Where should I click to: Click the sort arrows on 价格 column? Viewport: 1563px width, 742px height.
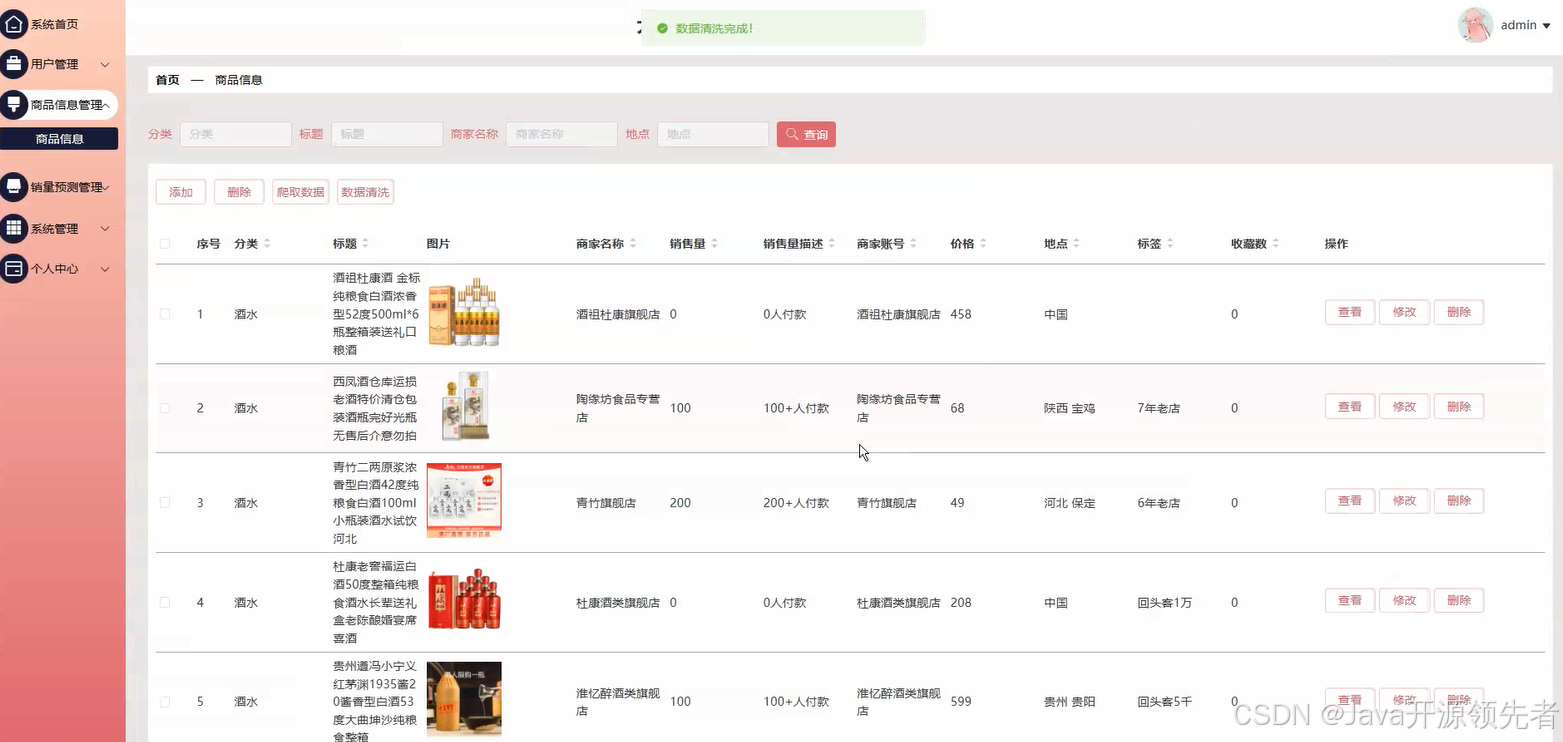pyautogui.click(x=983, y=244)
